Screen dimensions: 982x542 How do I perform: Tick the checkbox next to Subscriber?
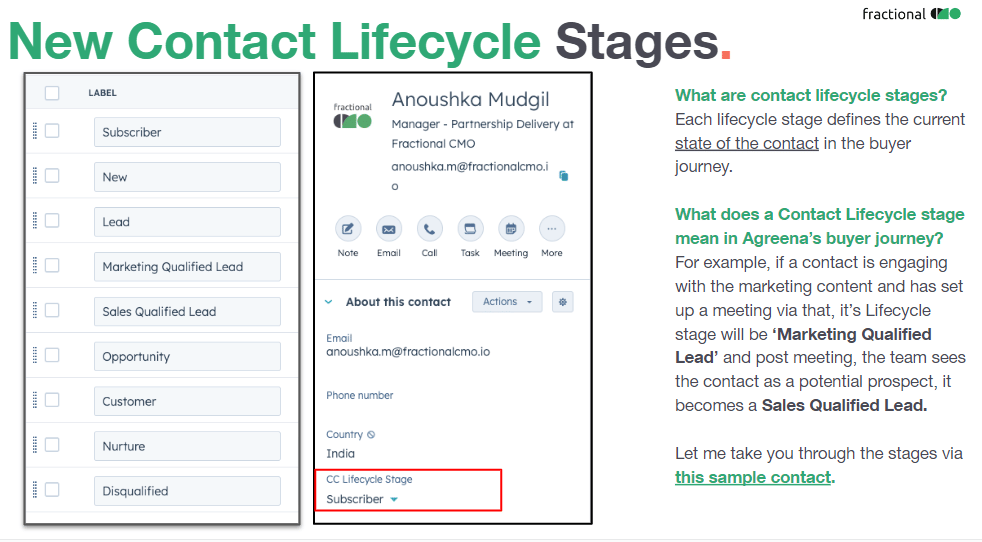coord(52,131)
